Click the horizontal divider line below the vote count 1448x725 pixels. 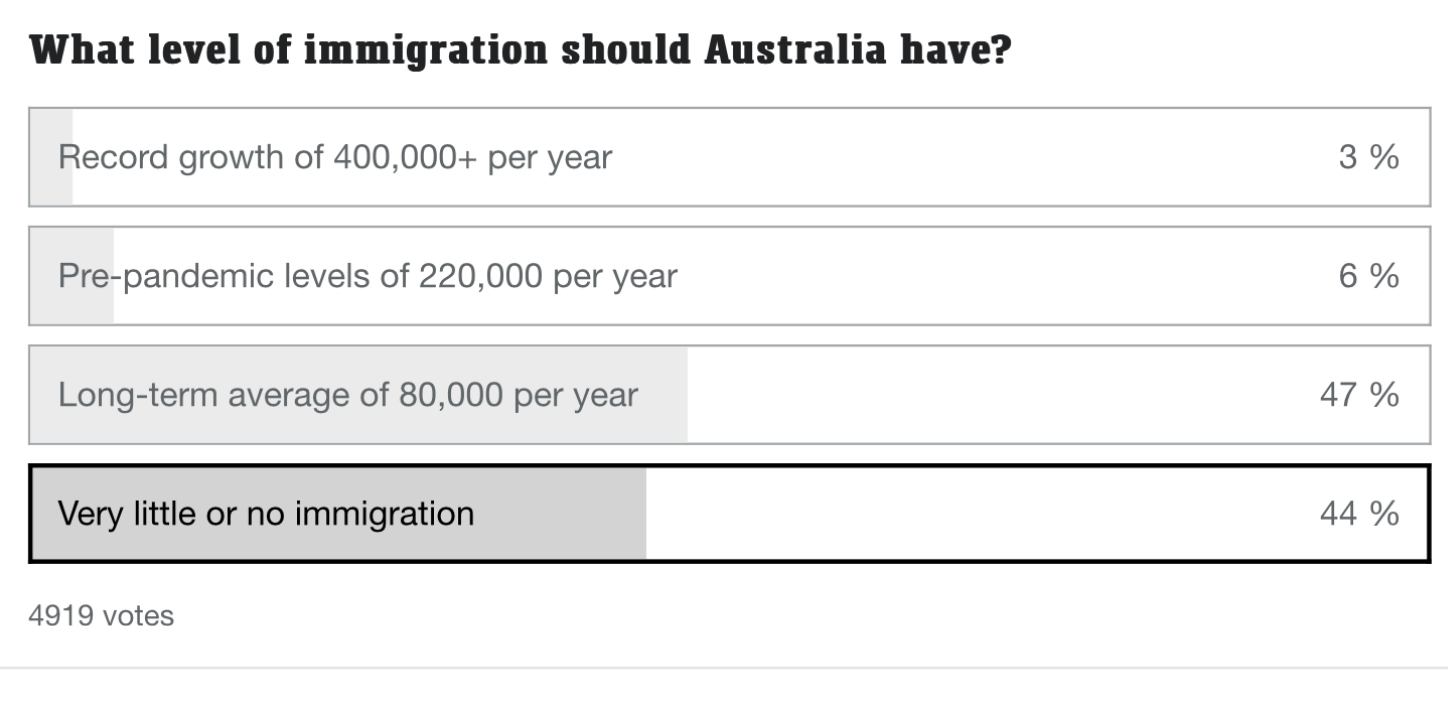point(724,667)
